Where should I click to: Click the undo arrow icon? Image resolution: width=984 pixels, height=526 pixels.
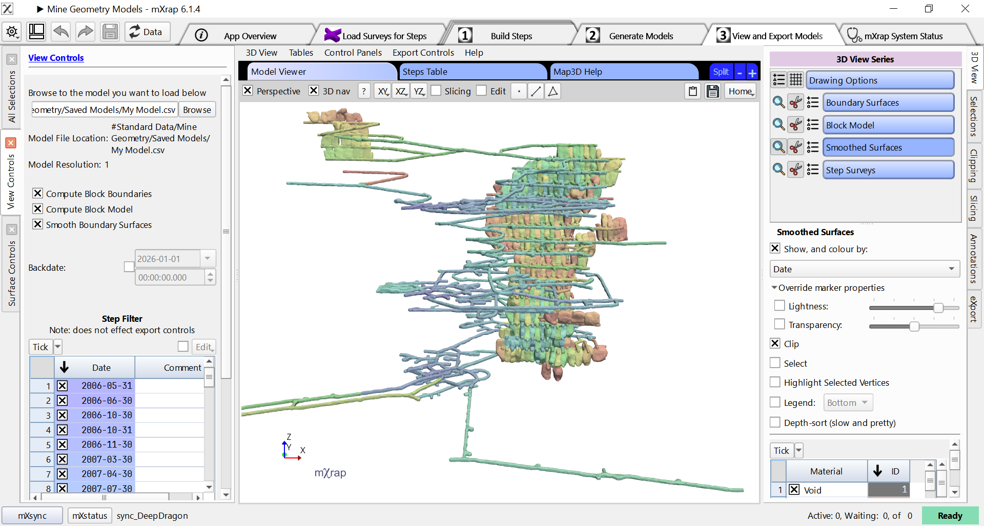click(x=61, y=32)
